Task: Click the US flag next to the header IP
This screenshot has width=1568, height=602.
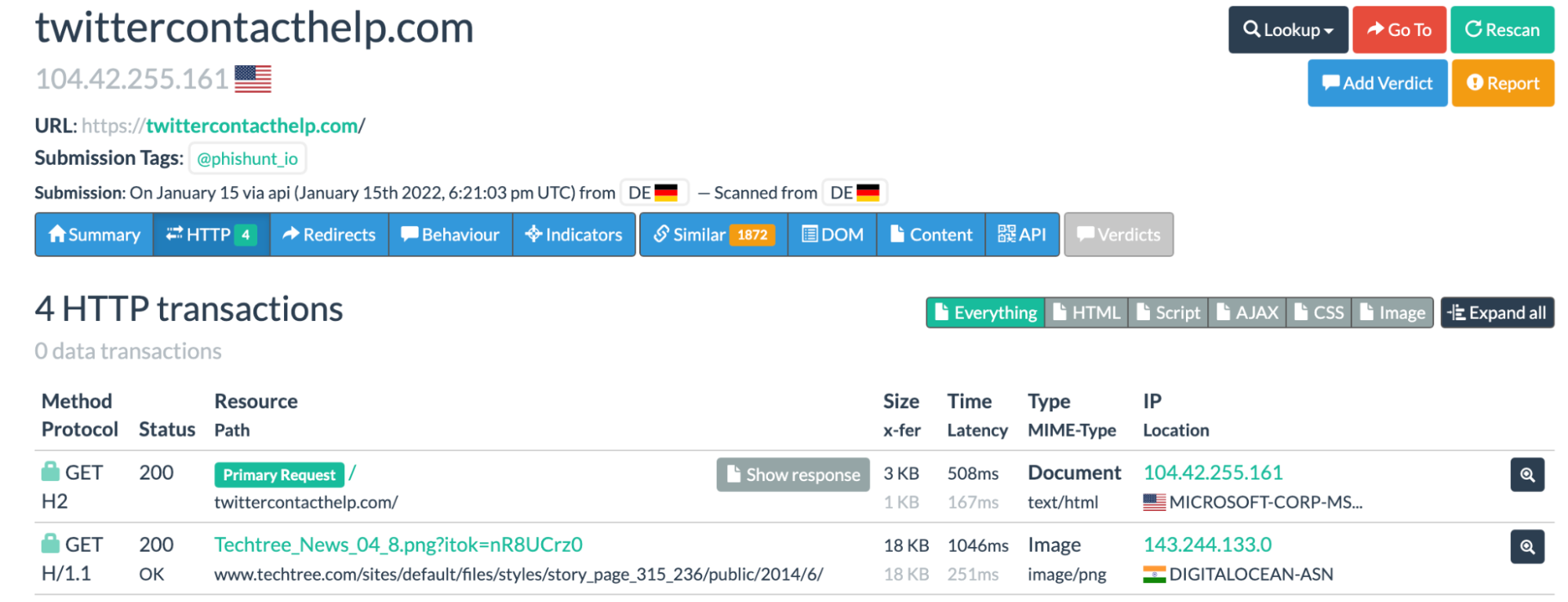Action: click(x=253, y=79)
